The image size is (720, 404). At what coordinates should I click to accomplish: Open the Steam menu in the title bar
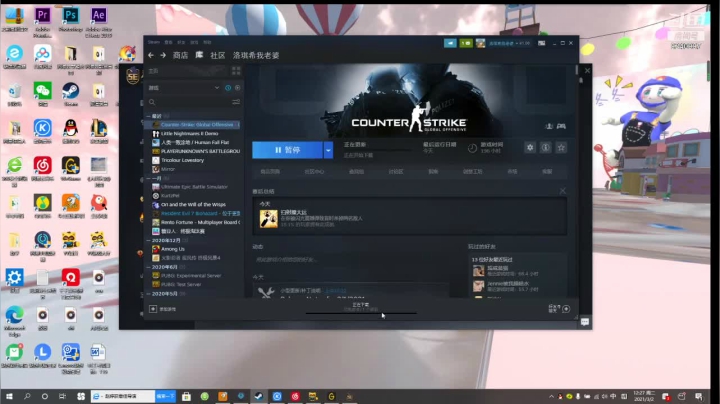[x=154, y=42]
